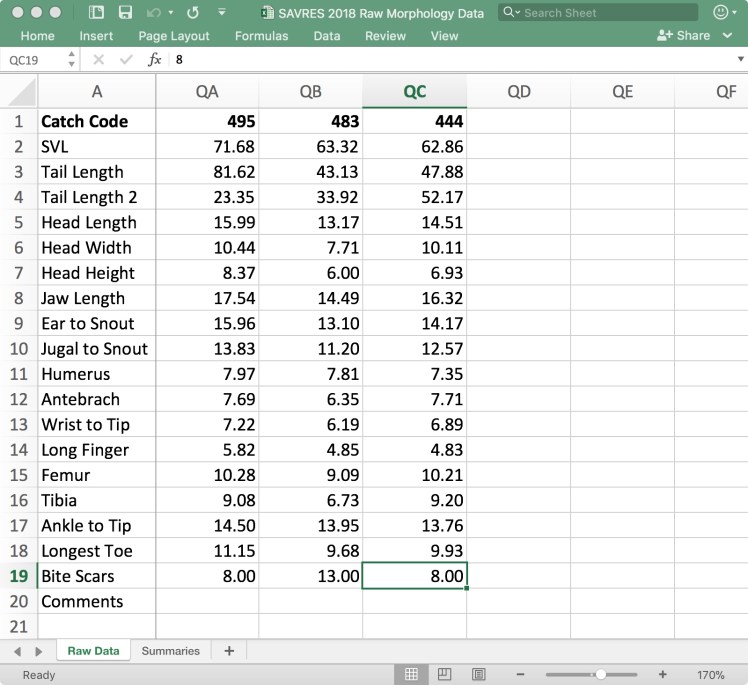The image size is (748, 685).
Task: Open the Data ribbon tab
Action: 327,36
